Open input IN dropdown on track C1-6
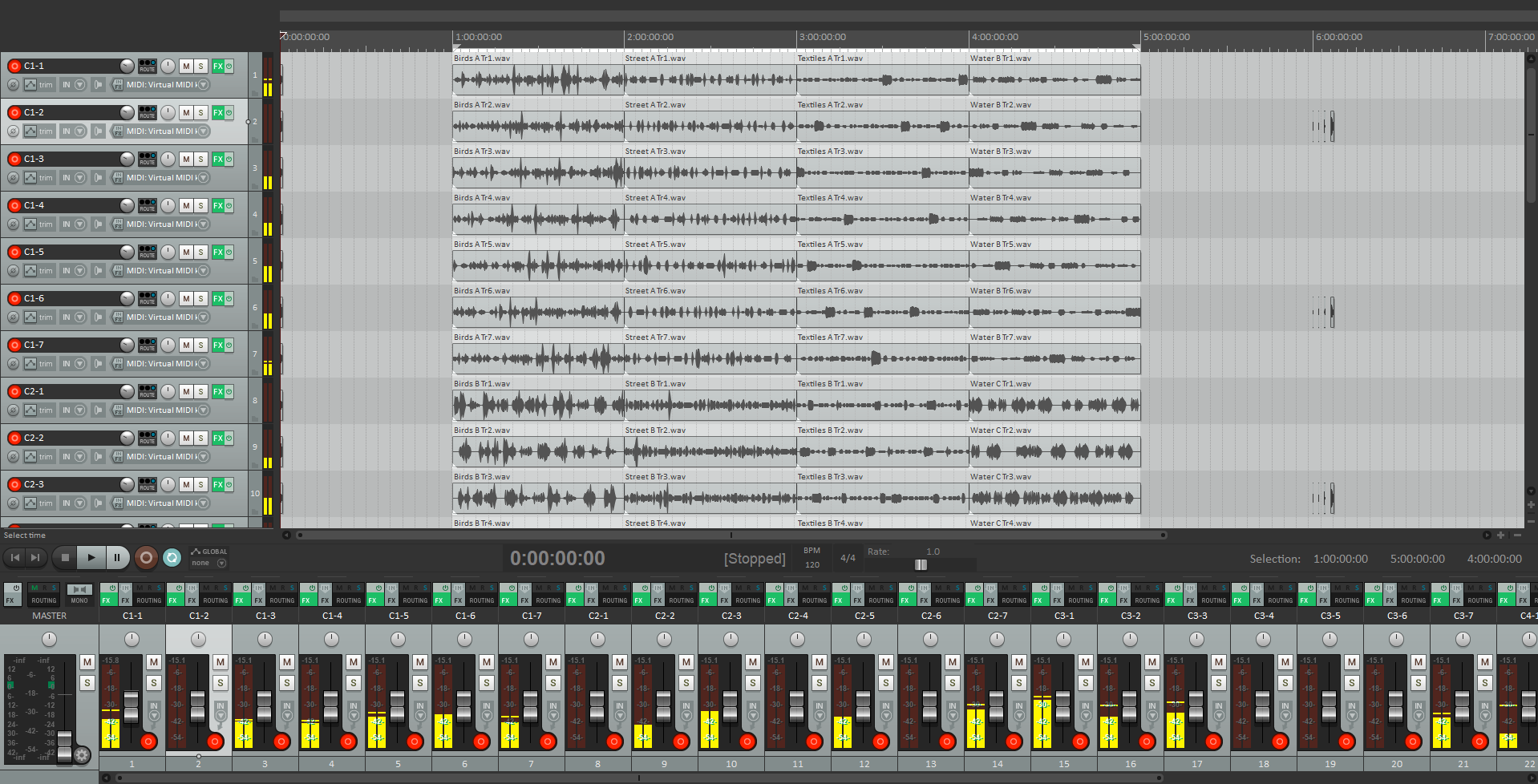 click(73, 317)
